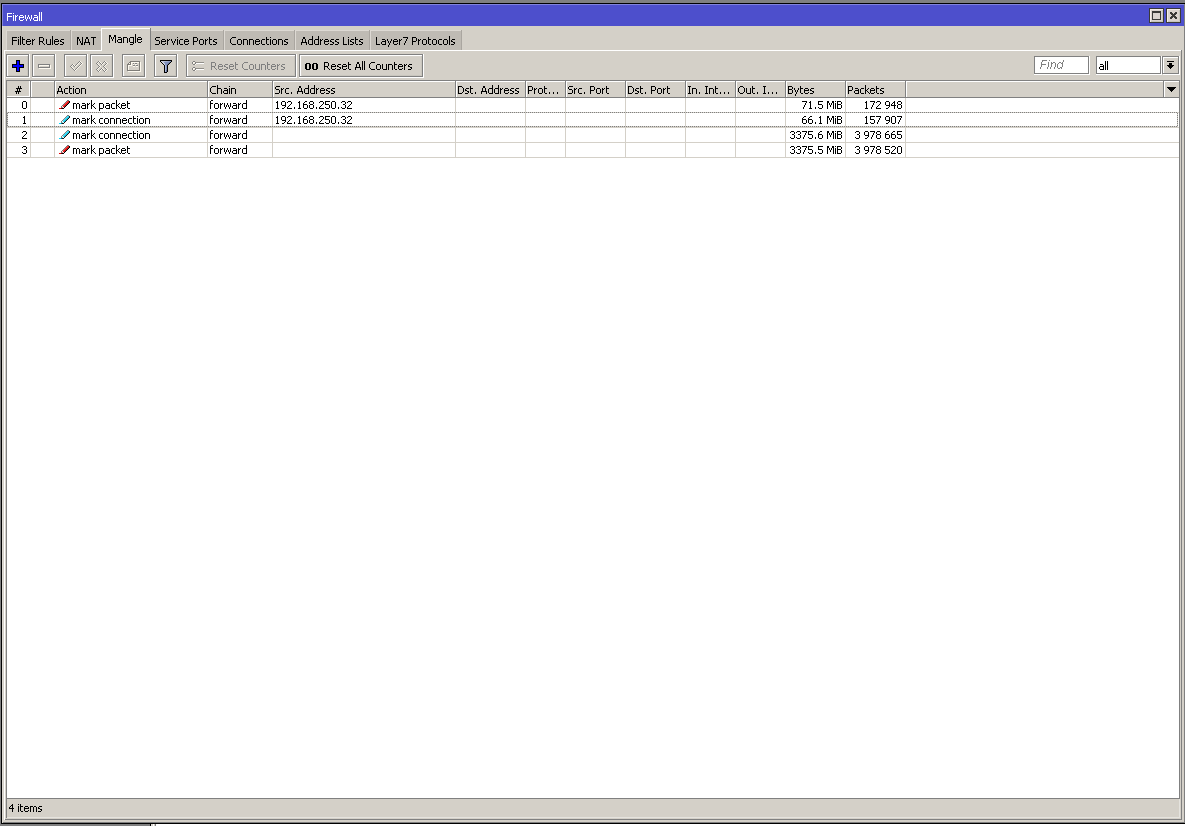
Task: Click the blue pencil icon on rule 1
Action: tap(64, 120)
